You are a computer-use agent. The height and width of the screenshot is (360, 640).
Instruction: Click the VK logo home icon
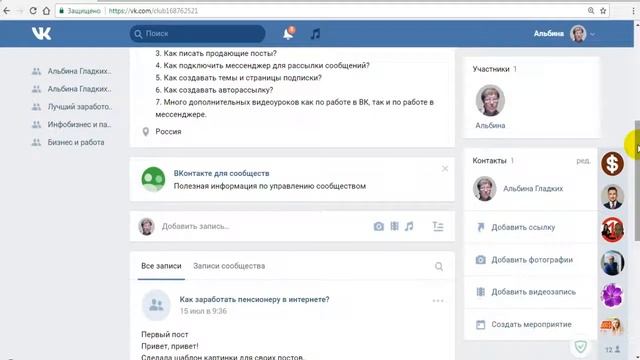42,33
